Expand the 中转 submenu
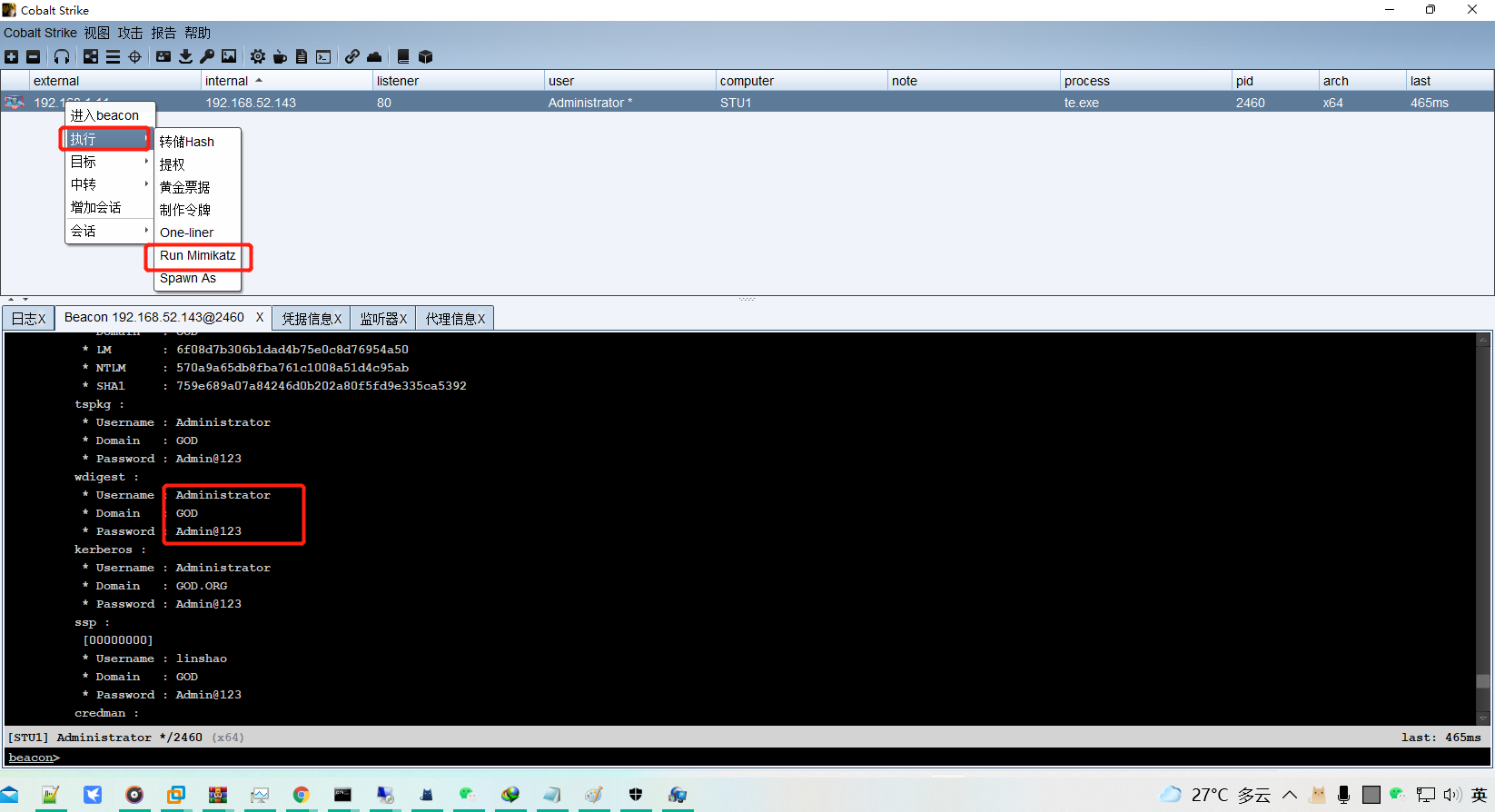 pyautogui.click(x=110, y=184)
